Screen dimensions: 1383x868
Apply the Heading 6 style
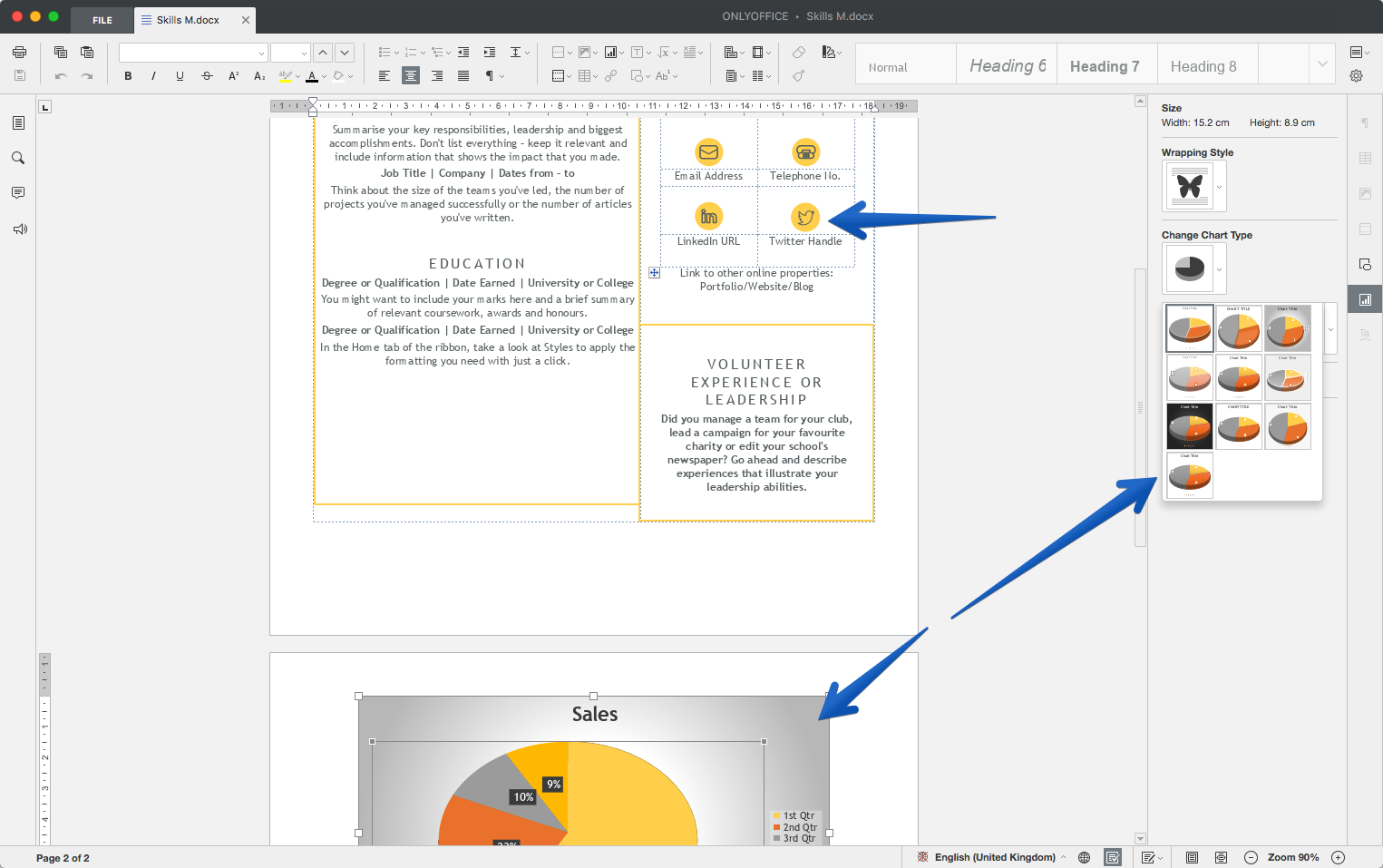[1007, 66]
